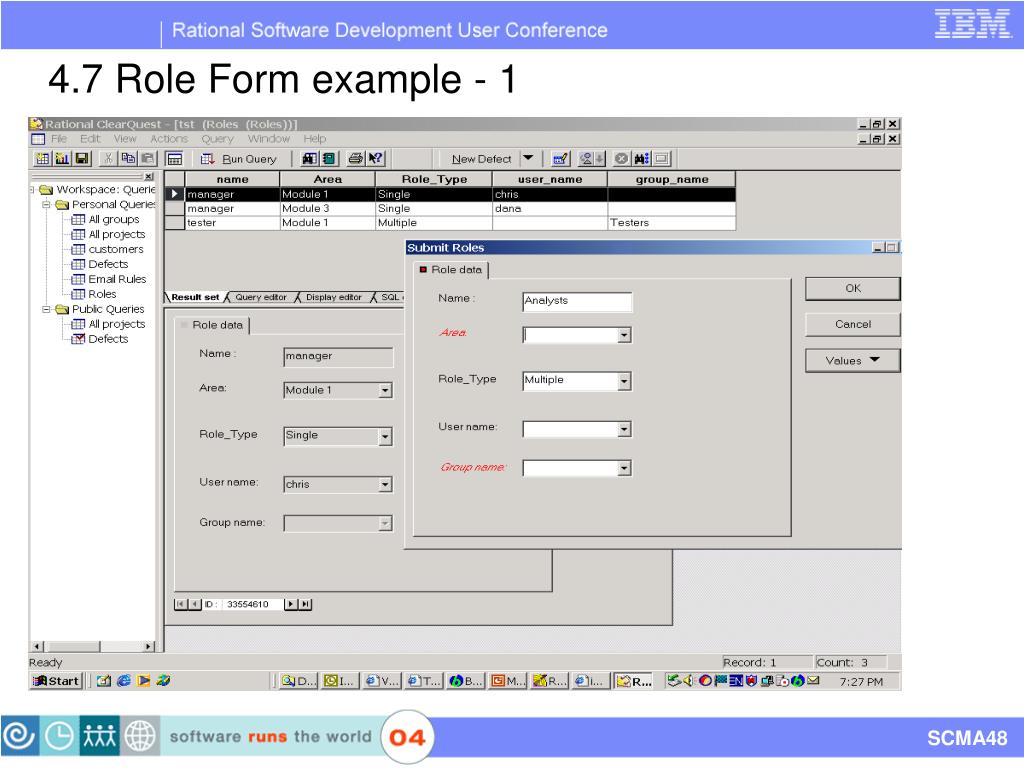Select All groups under Personal Queries
The width and height of the screenshot is (1024, 768).
click(x=114, y=219)
